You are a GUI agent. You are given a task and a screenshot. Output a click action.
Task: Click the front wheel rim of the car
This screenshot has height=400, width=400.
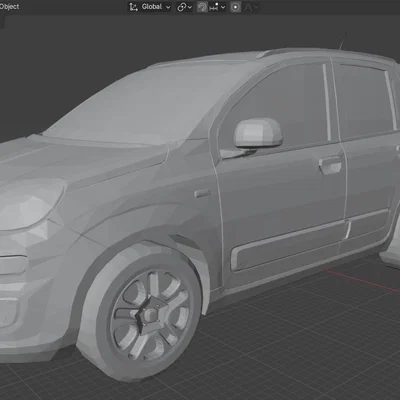coord(151,314)
